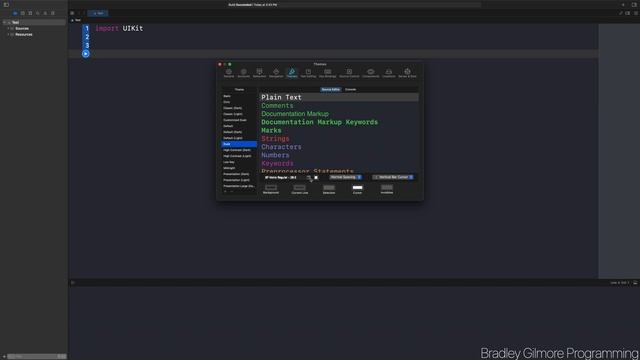
Task: Select Default (Light) theme
Action: click(239, 138)
